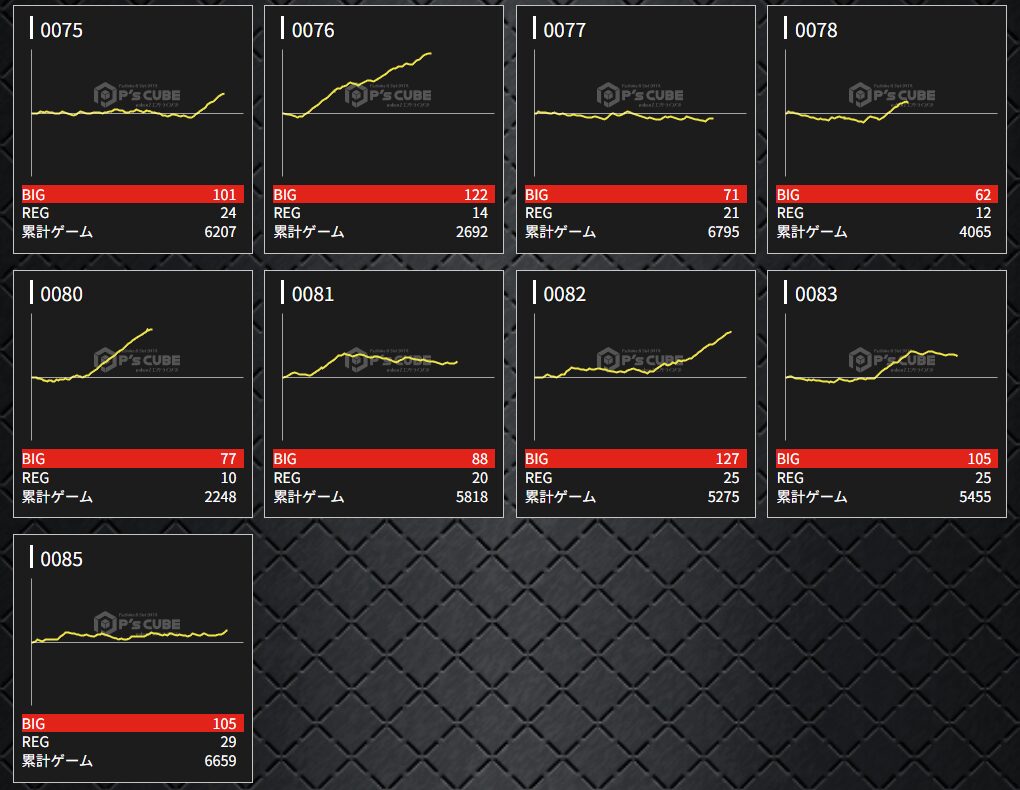1020x790 pixels.
Task: Click the REG row showing 29
Action: tap(132, 742)
